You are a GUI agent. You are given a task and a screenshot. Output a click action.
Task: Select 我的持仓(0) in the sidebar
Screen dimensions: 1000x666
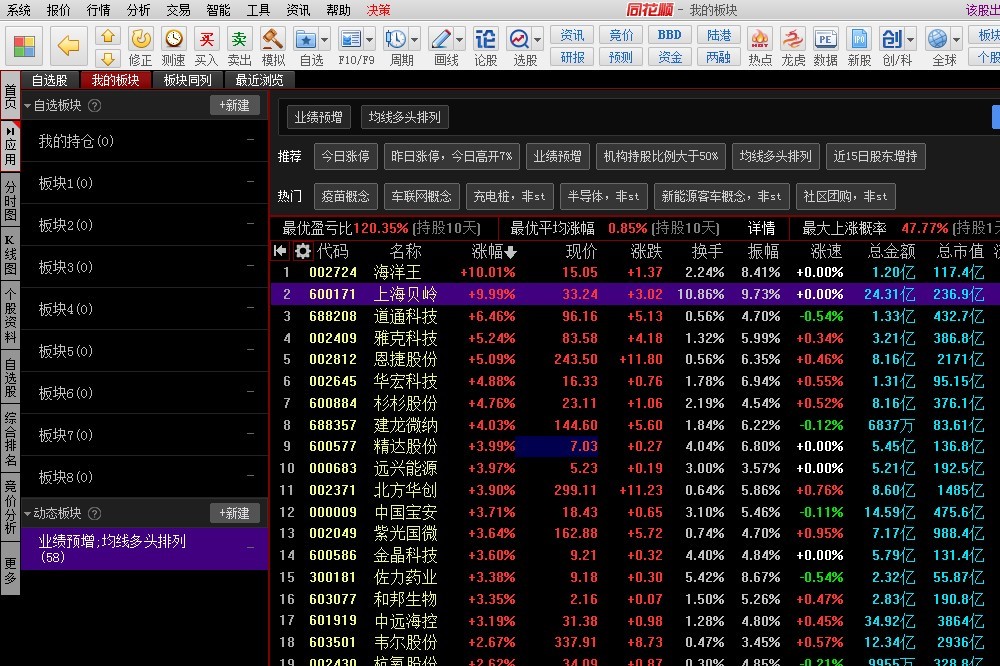pyautogui.click(x=144, y=141)
